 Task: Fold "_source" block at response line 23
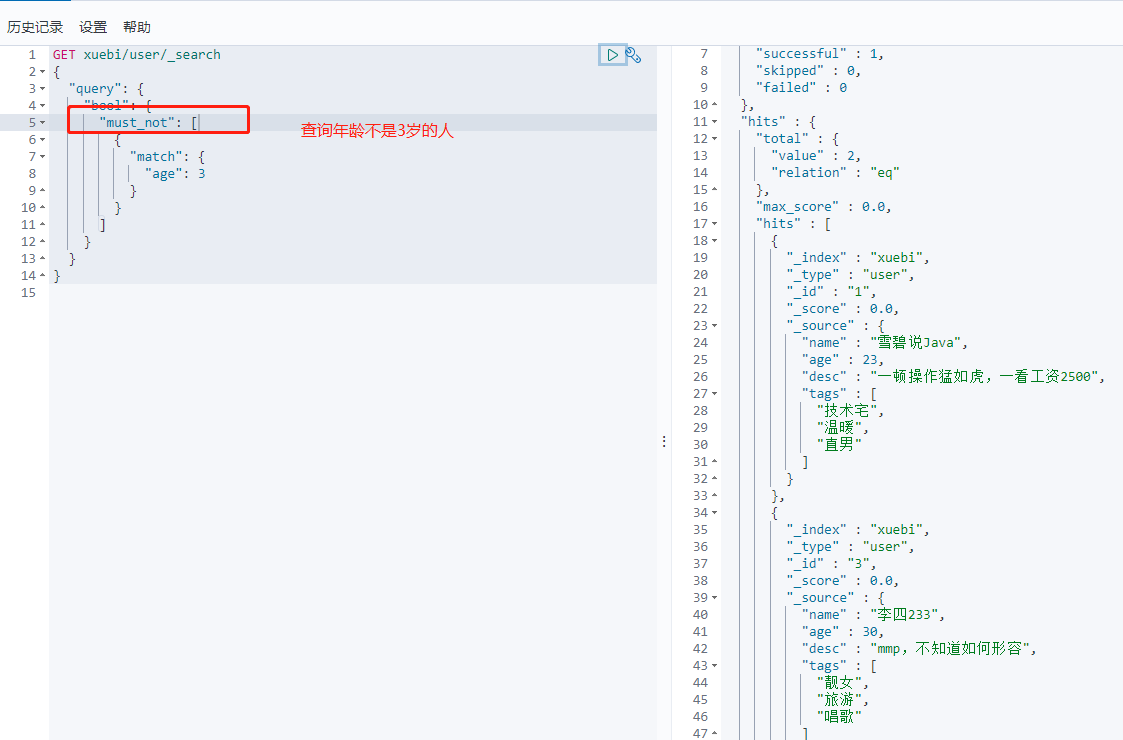tap(715, 326)
